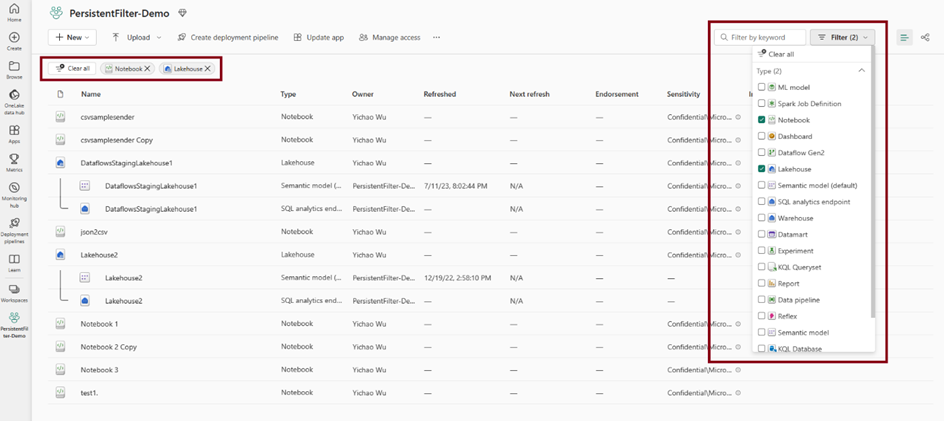Check the Data pipeline filter checkbox
Screen dimensions: 944x421
[x=762, y=299]
